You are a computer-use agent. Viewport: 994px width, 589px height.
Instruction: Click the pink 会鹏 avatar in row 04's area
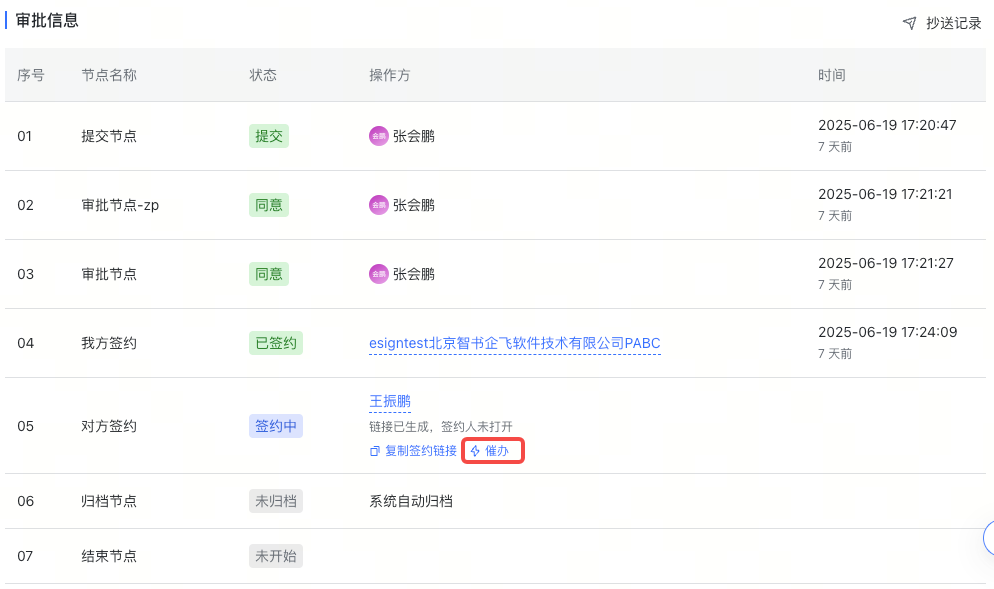[378, 274]
